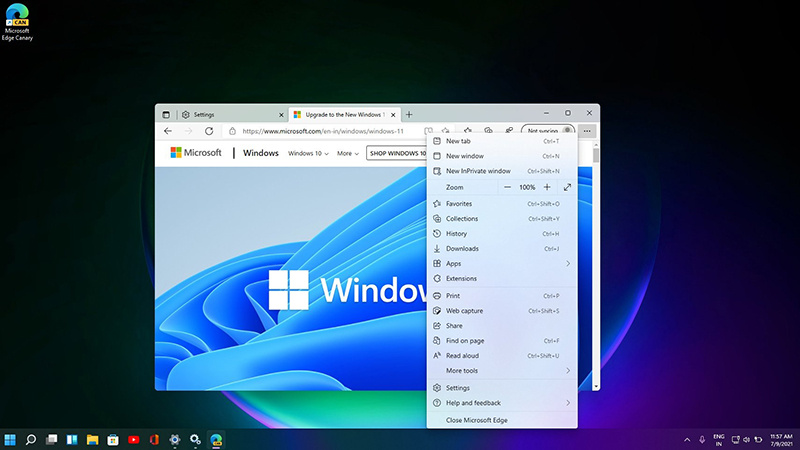The height and width of the screenshot is (450, 800).
Task: Choose Print in the menu
Action: coord(502,296)
